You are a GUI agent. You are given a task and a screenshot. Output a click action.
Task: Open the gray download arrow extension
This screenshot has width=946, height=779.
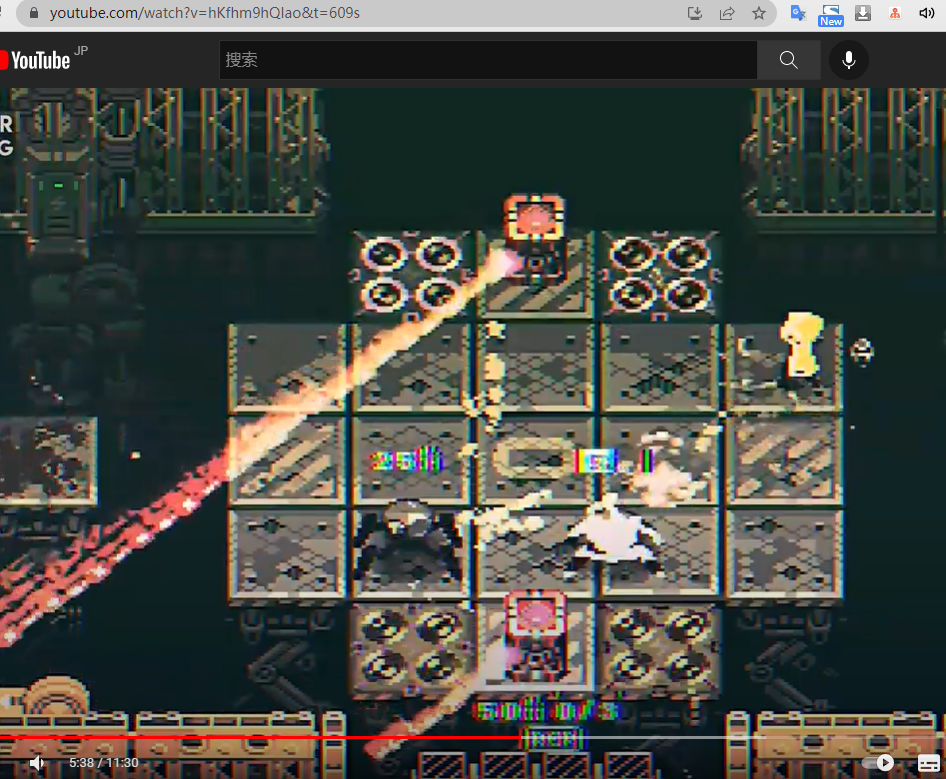pyautogui.click(x=863, y=13)
